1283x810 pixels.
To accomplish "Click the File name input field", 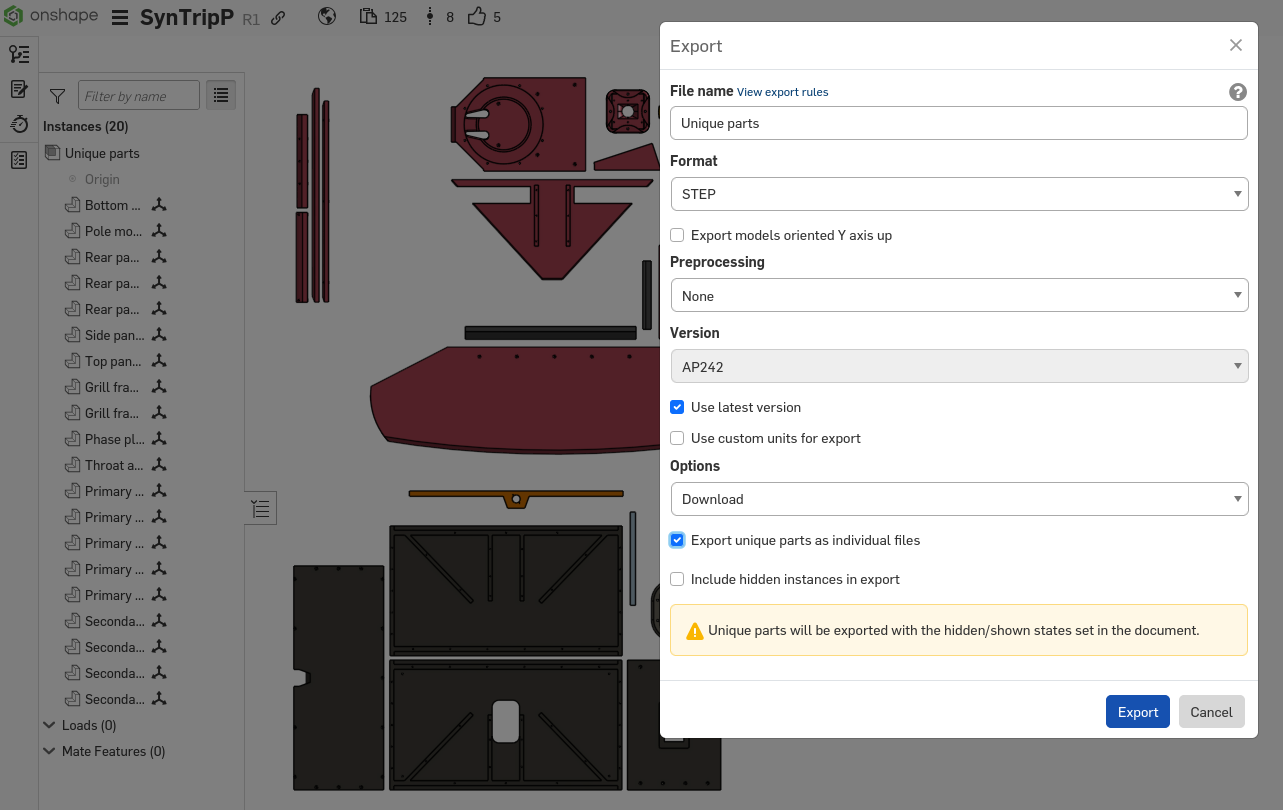I will pos(958,123).
